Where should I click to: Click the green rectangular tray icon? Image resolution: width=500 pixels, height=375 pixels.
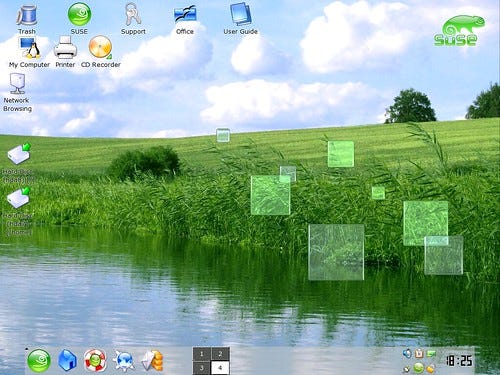(431, 353)
